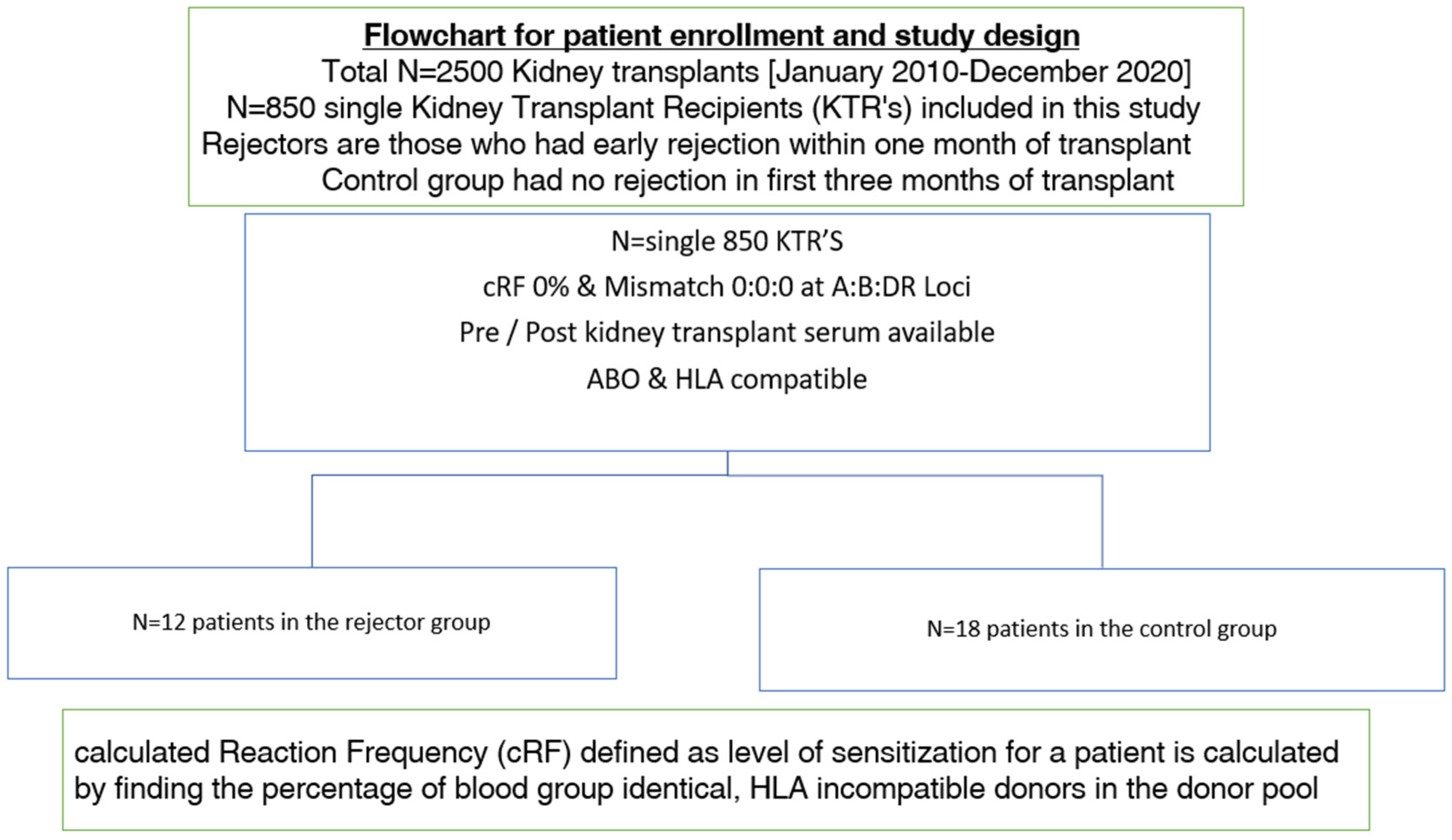The image size is (1452, 840).
Task: Click the control group box with N=18
Action: pyautogui.click(x=1102, y=629)
